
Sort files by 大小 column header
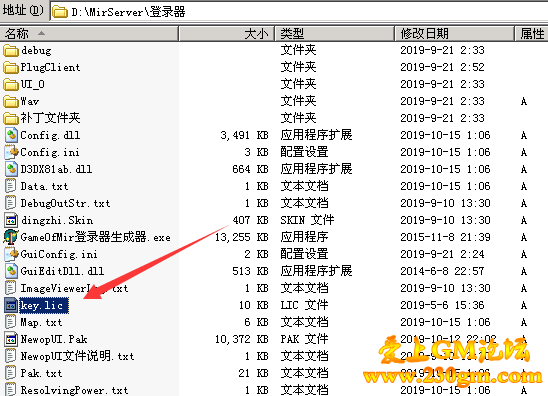226,34
